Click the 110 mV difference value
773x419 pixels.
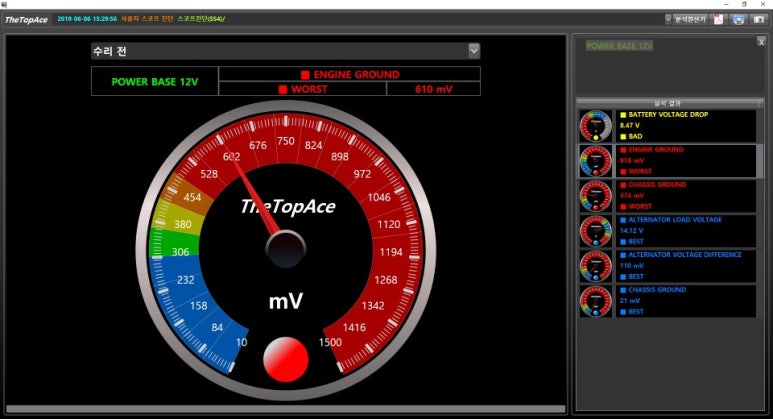(632, 266)
